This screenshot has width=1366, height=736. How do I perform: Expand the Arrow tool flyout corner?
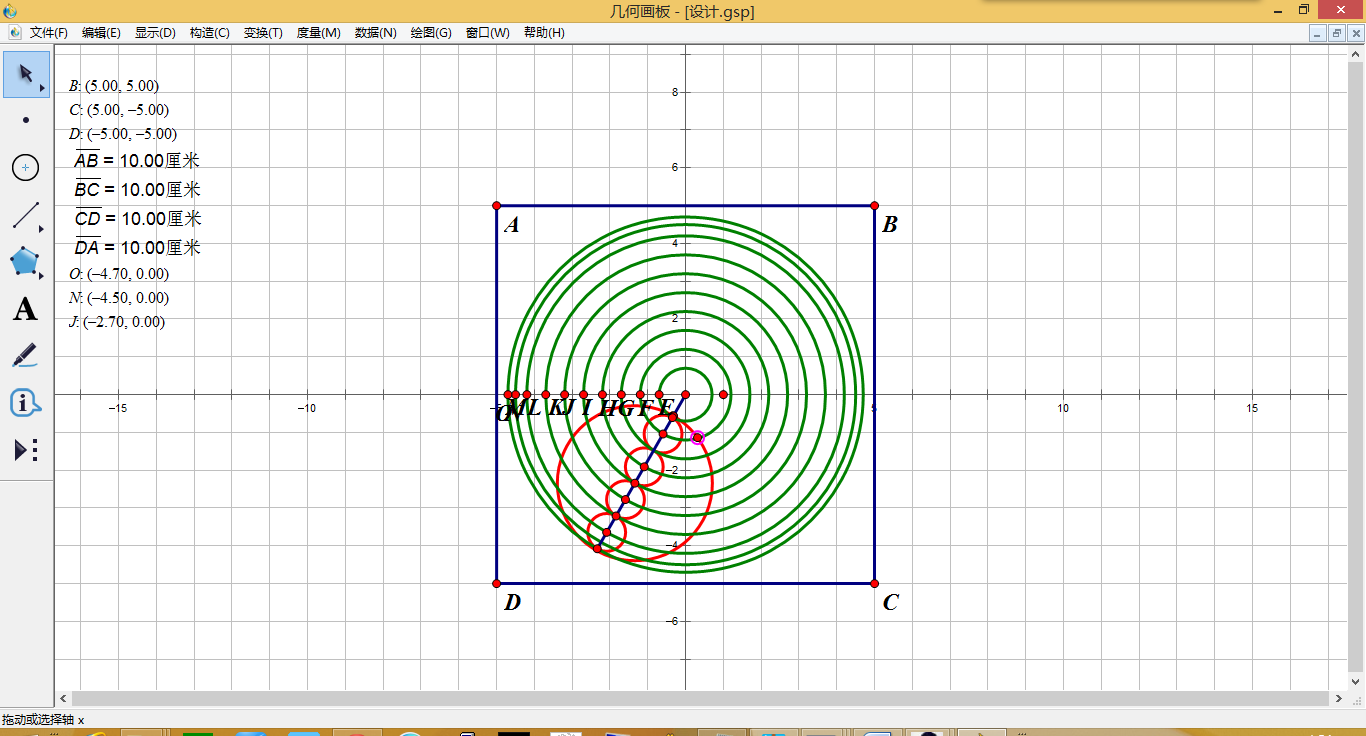(x=42, y=89)
